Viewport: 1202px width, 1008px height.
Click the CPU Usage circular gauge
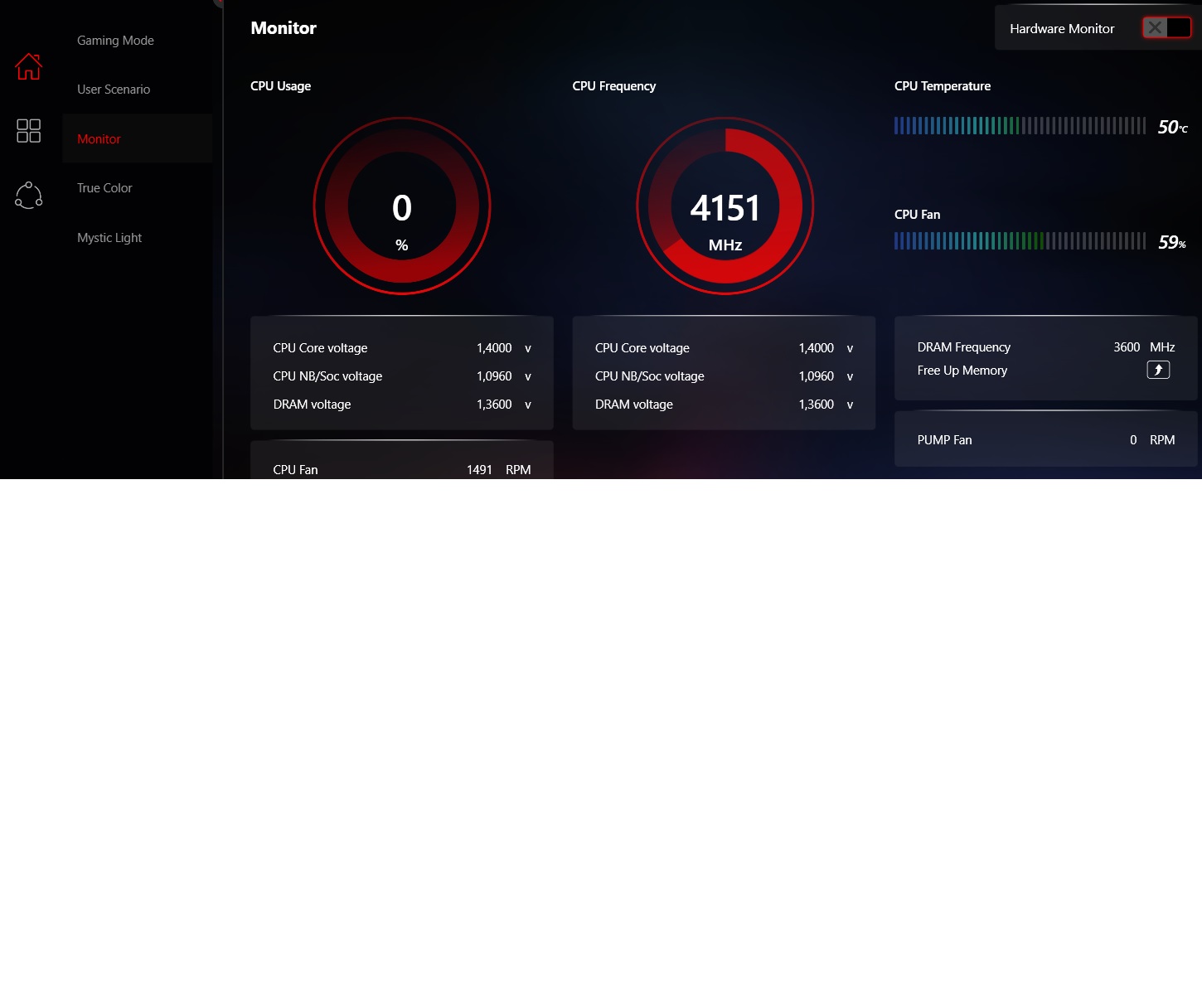402,206
